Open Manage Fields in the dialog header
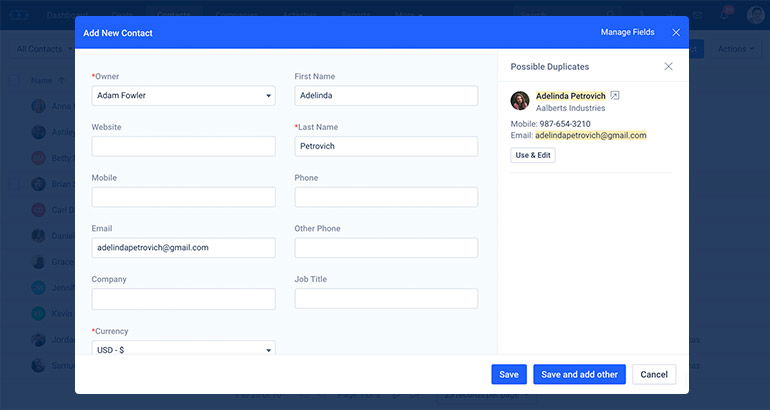This screenshot has height=410, width=770. (627, 32)
